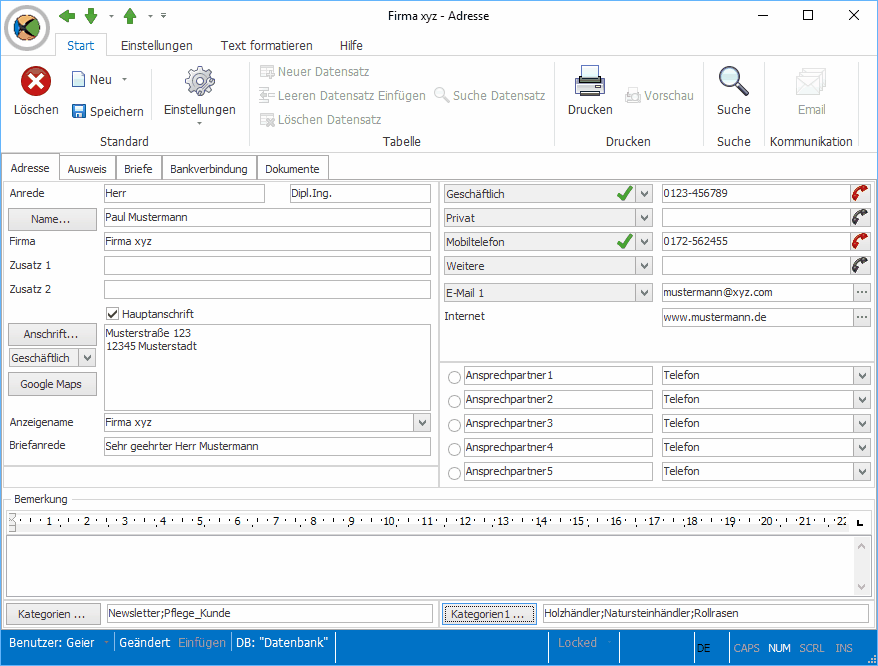Click phone icon beside Weitere field

860,266
